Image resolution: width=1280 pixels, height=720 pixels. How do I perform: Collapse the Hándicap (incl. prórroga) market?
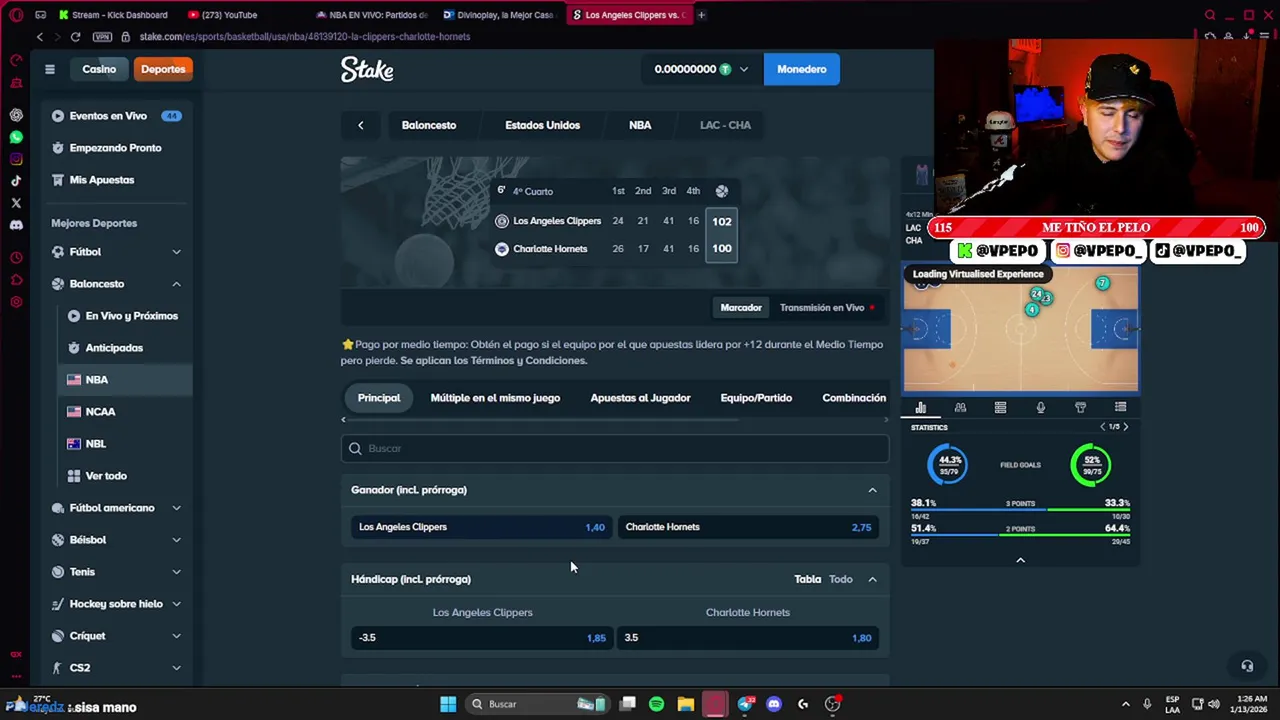pyautogui.click(x=872, y=579)
